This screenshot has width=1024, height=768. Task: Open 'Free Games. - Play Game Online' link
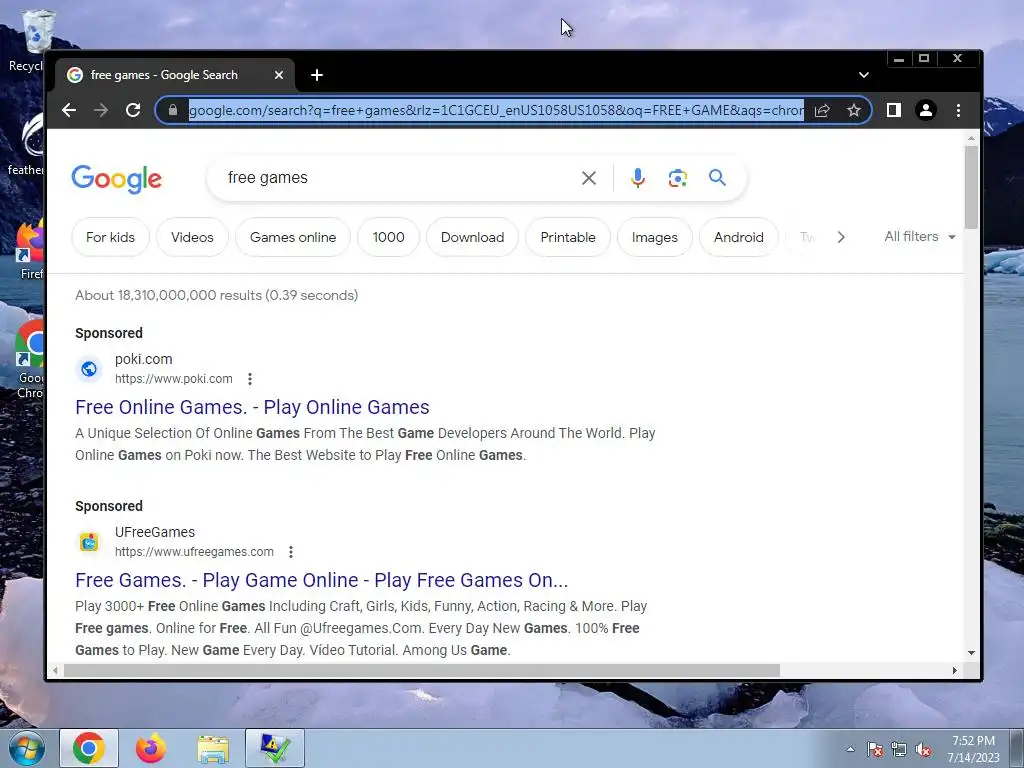[x=321, y=580]
